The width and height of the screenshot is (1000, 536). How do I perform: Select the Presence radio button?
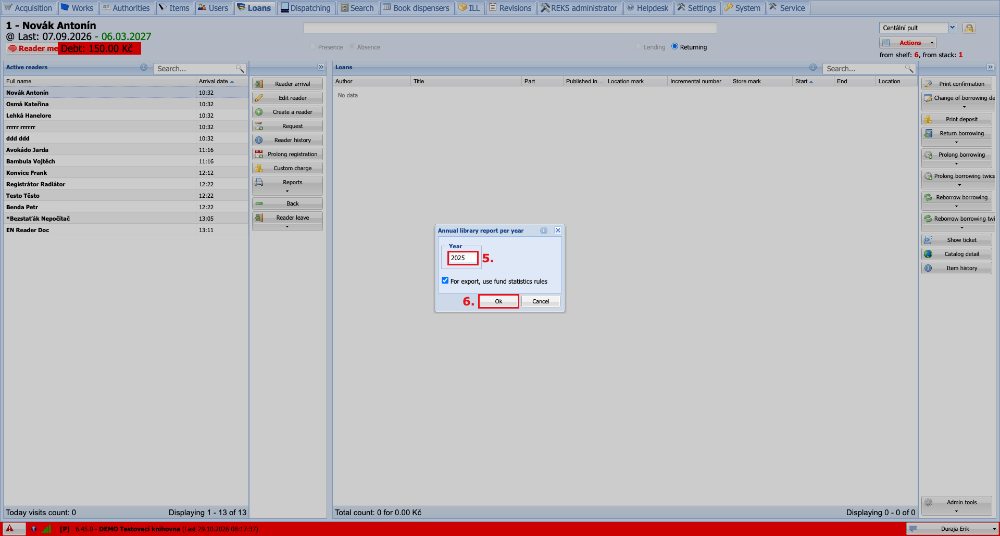(x=312, y=47)
